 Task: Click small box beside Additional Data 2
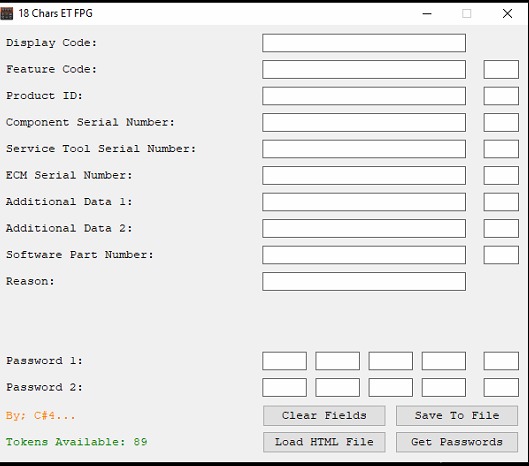[x=501, y=228]
